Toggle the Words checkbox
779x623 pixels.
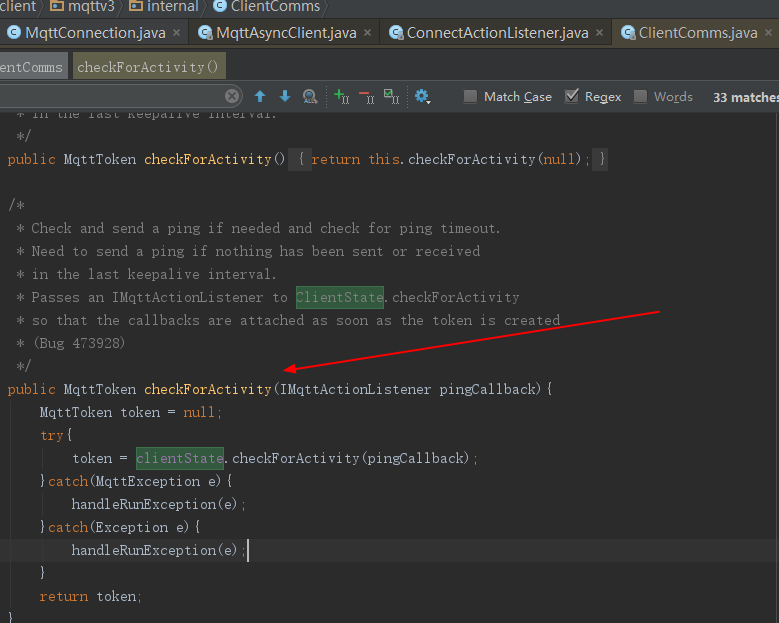tap(640, 96)
